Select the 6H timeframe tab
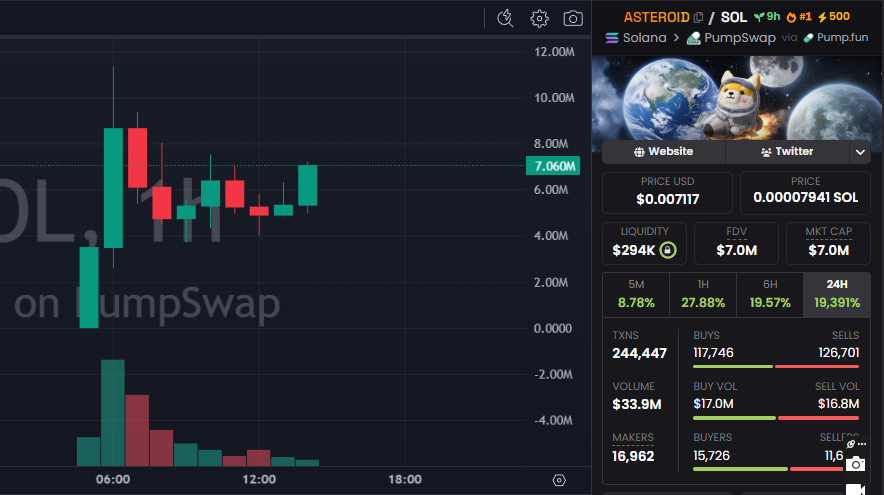The height and width of the screenshot is (495, 884). pyautogui.click(x=770, y=295)
